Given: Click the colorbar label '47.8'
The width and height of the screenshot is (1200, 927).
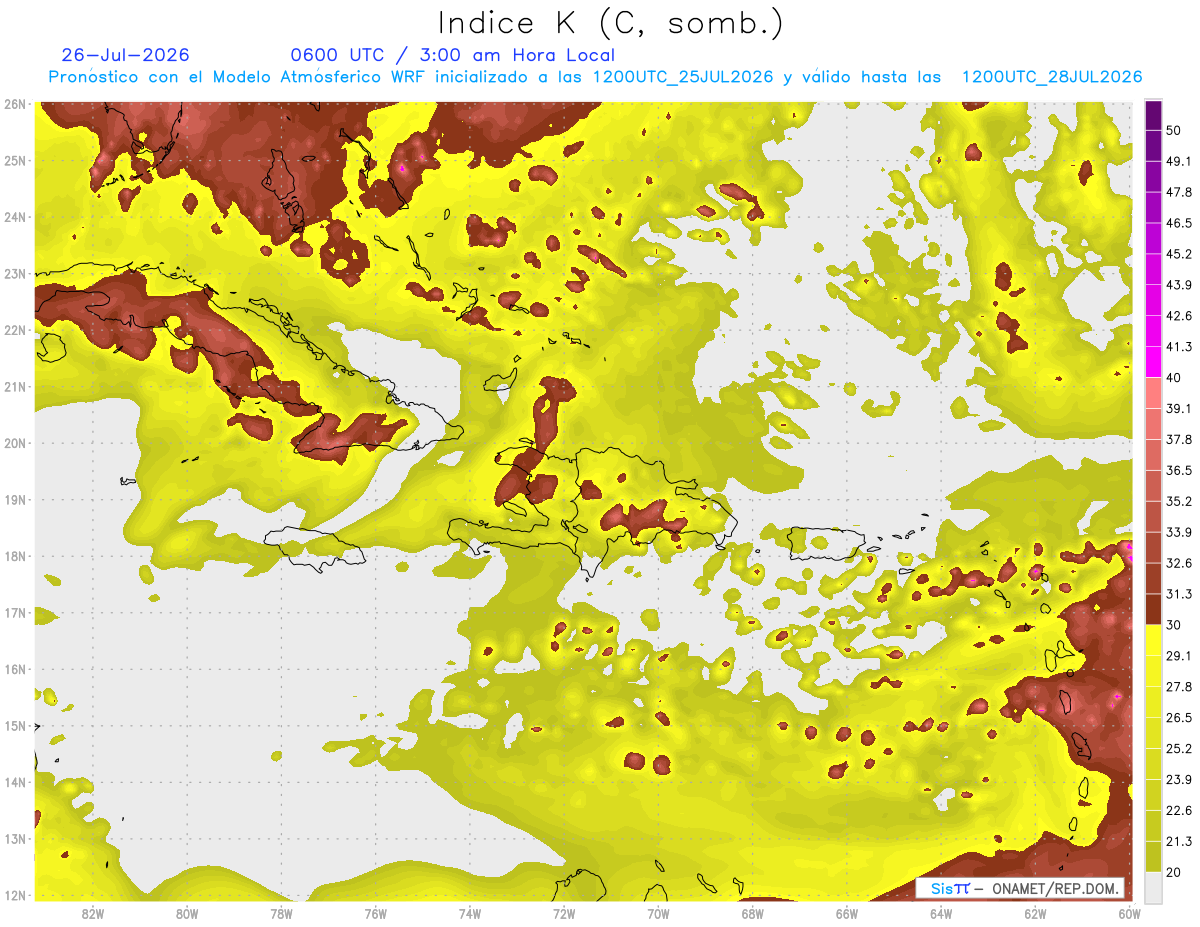Looking at the screenshot, I should coord(1178,192).
